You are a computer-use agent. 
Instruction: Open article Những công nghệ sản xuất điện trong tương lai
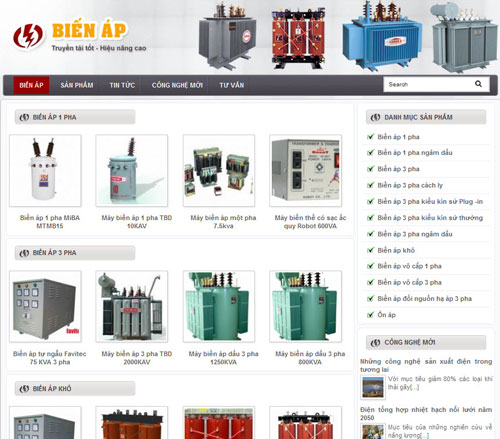426,365
